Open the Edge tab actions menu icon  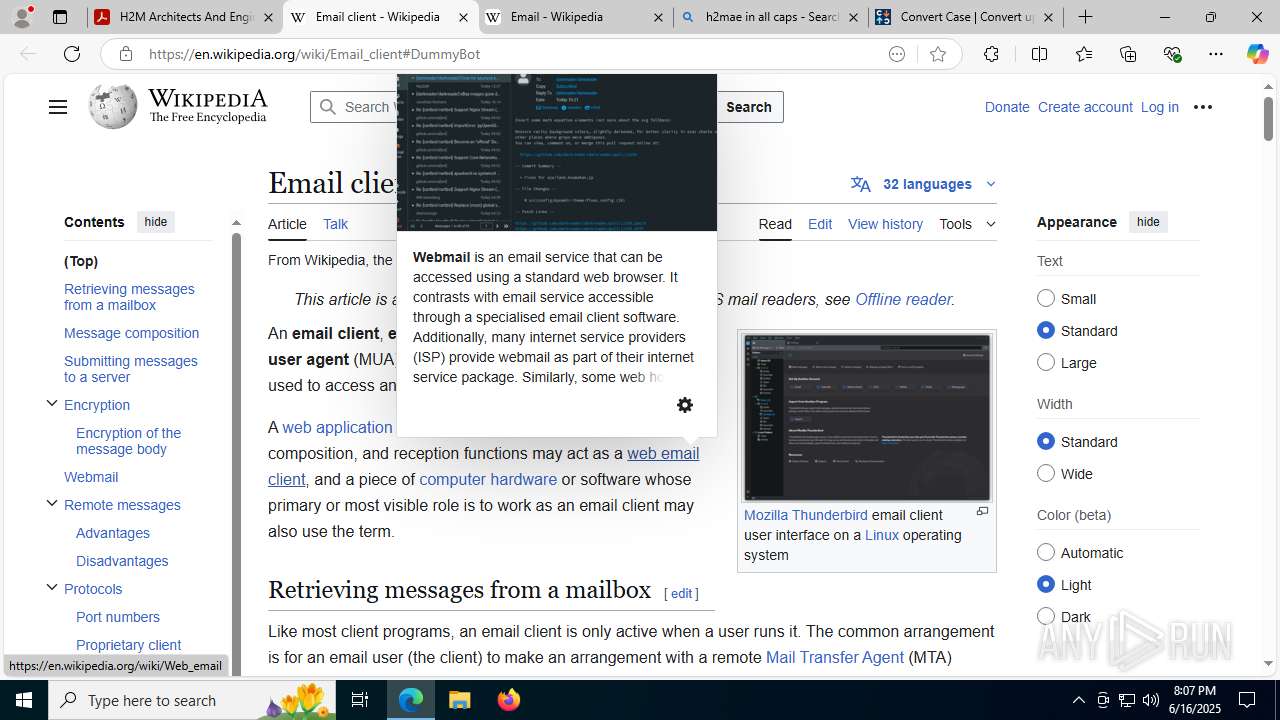[60, 17]
